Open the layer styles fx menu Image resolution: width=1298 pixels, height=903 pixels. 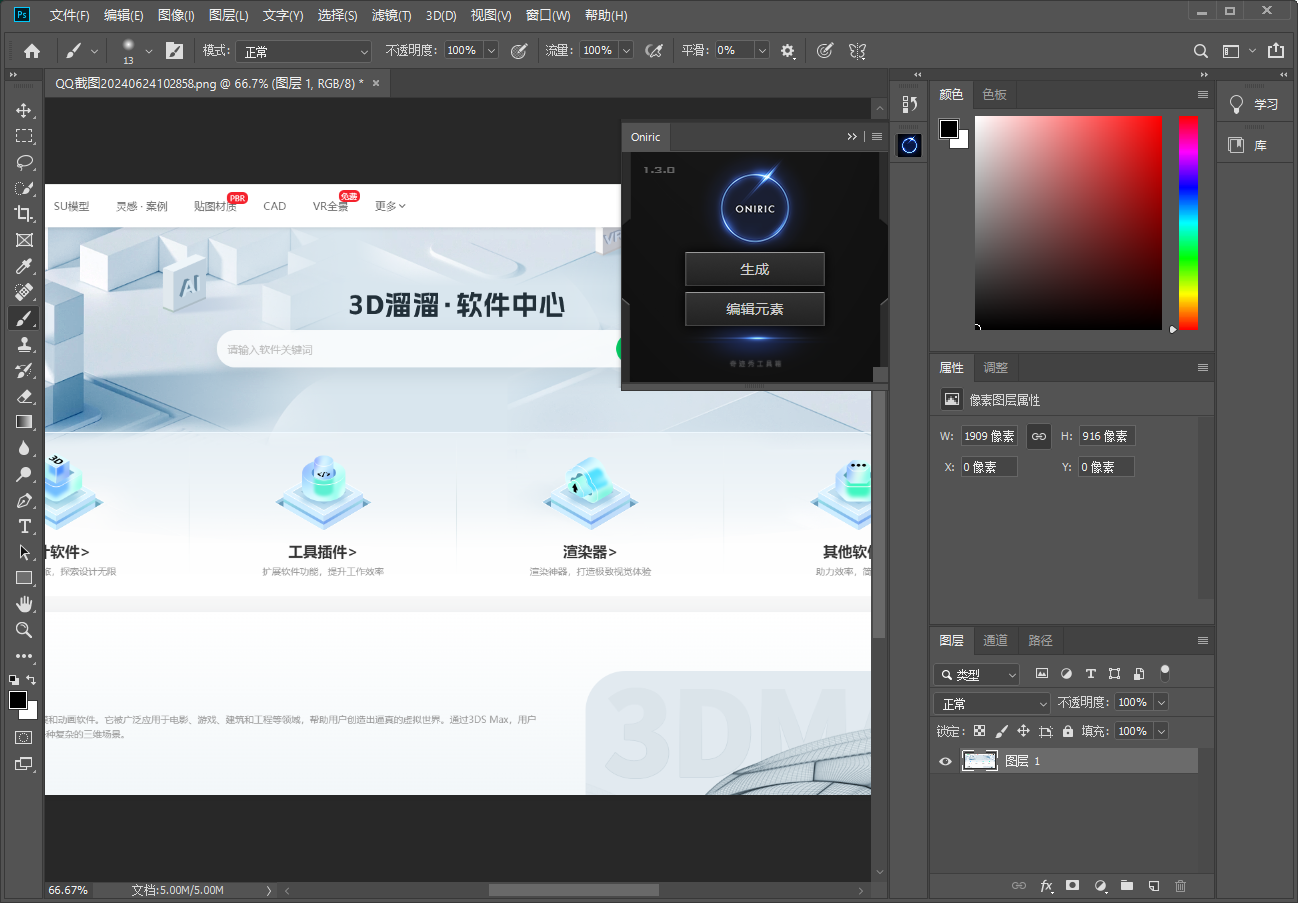[x=1046, y=886]
